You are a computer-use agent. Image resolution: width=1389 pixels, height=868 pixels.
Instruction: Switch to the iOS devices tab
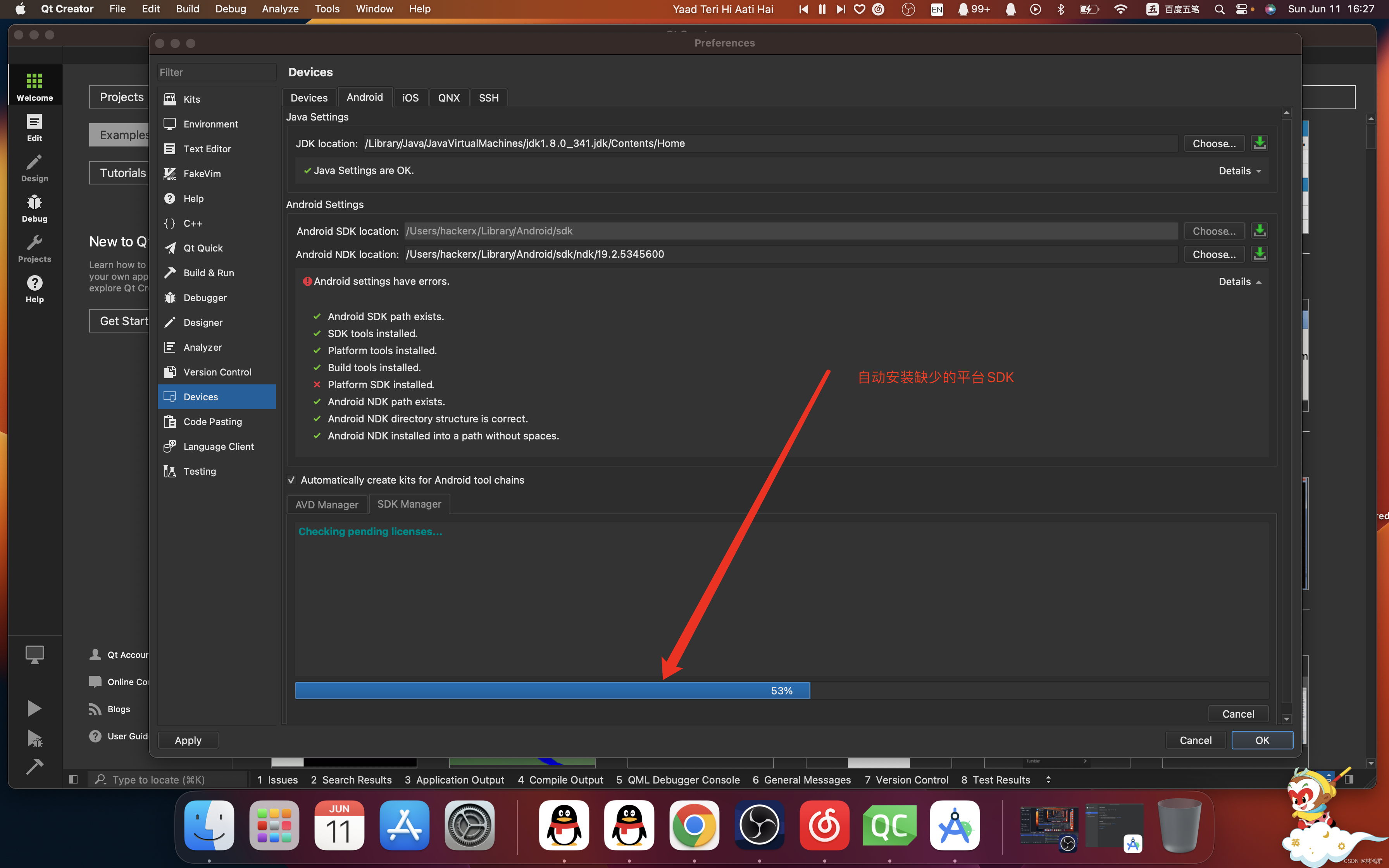pyautogui.click(x=410, y=97)
